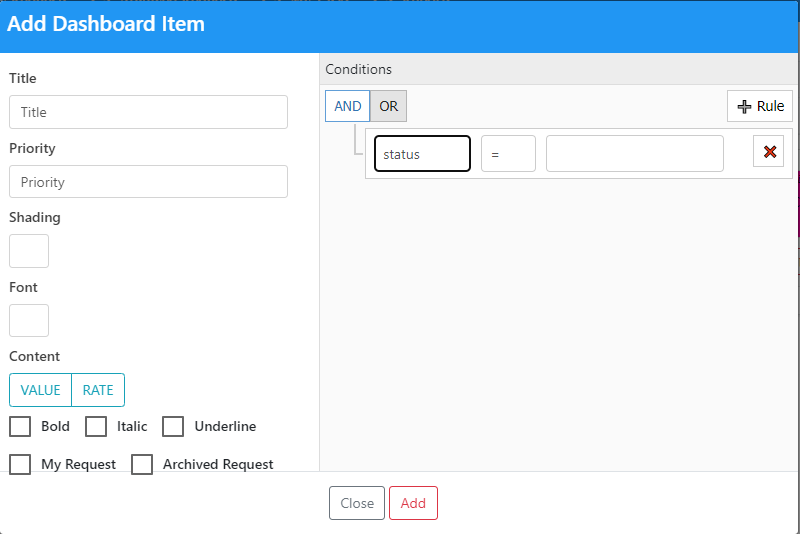Open the Shading color swatch
The height and width of the screenshot is (534, 800).
[29, 251]
